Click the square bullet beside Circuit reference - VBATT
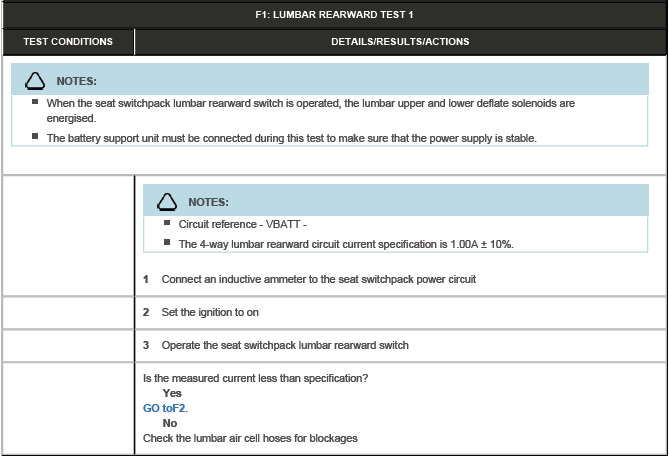The image size is (669, 459). pos(167,223)
